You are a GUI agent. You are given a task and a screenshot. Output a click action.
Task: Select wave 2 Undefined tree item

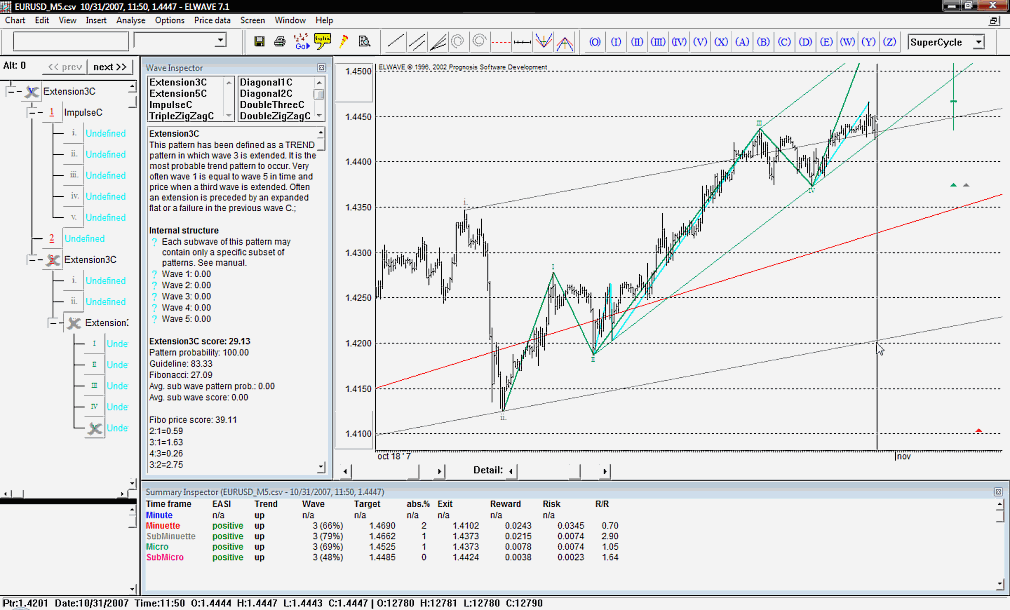pyautogui.click(x=84, y=239)
